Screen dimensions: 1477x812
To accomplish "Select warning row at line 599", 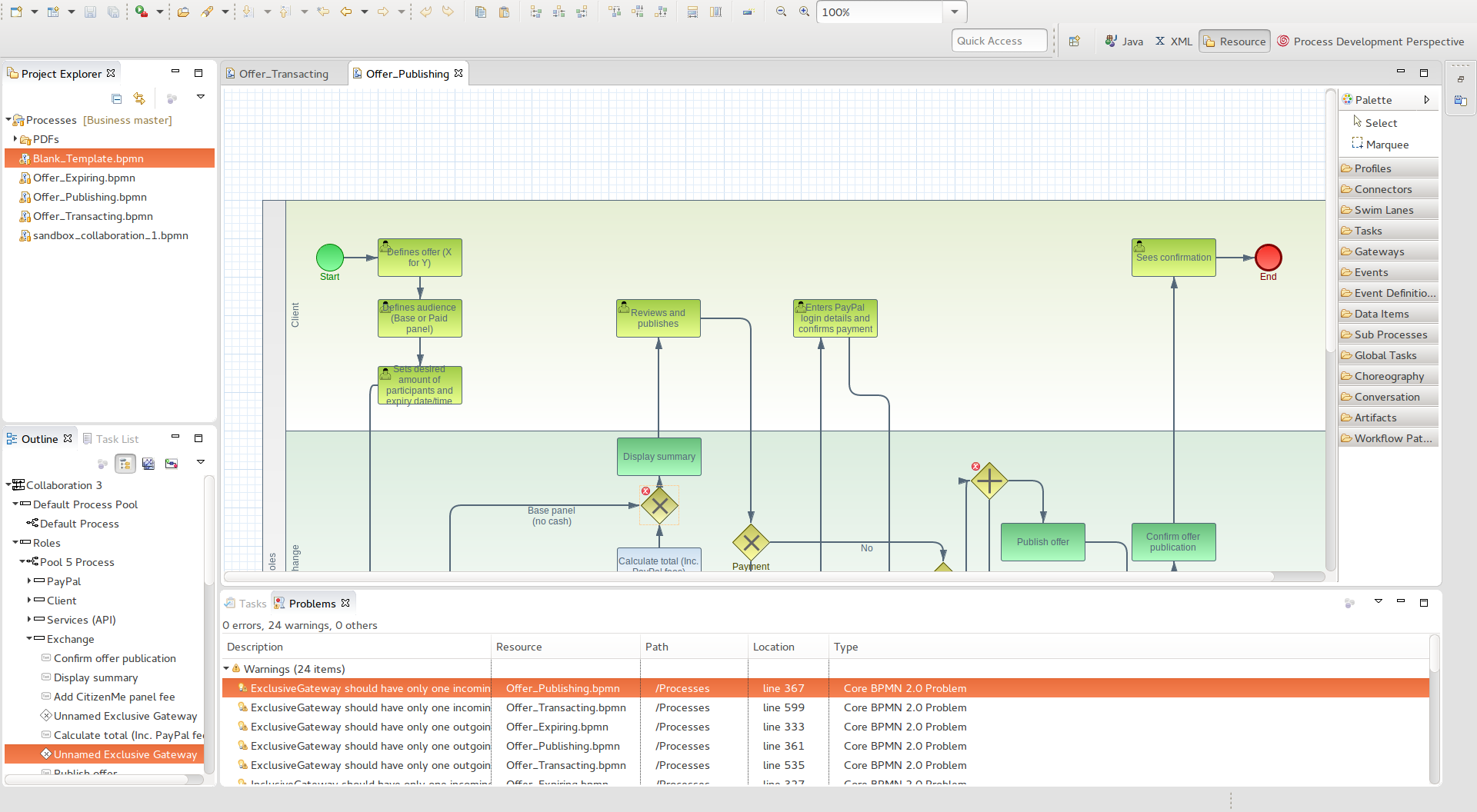I will coord(825,707).
